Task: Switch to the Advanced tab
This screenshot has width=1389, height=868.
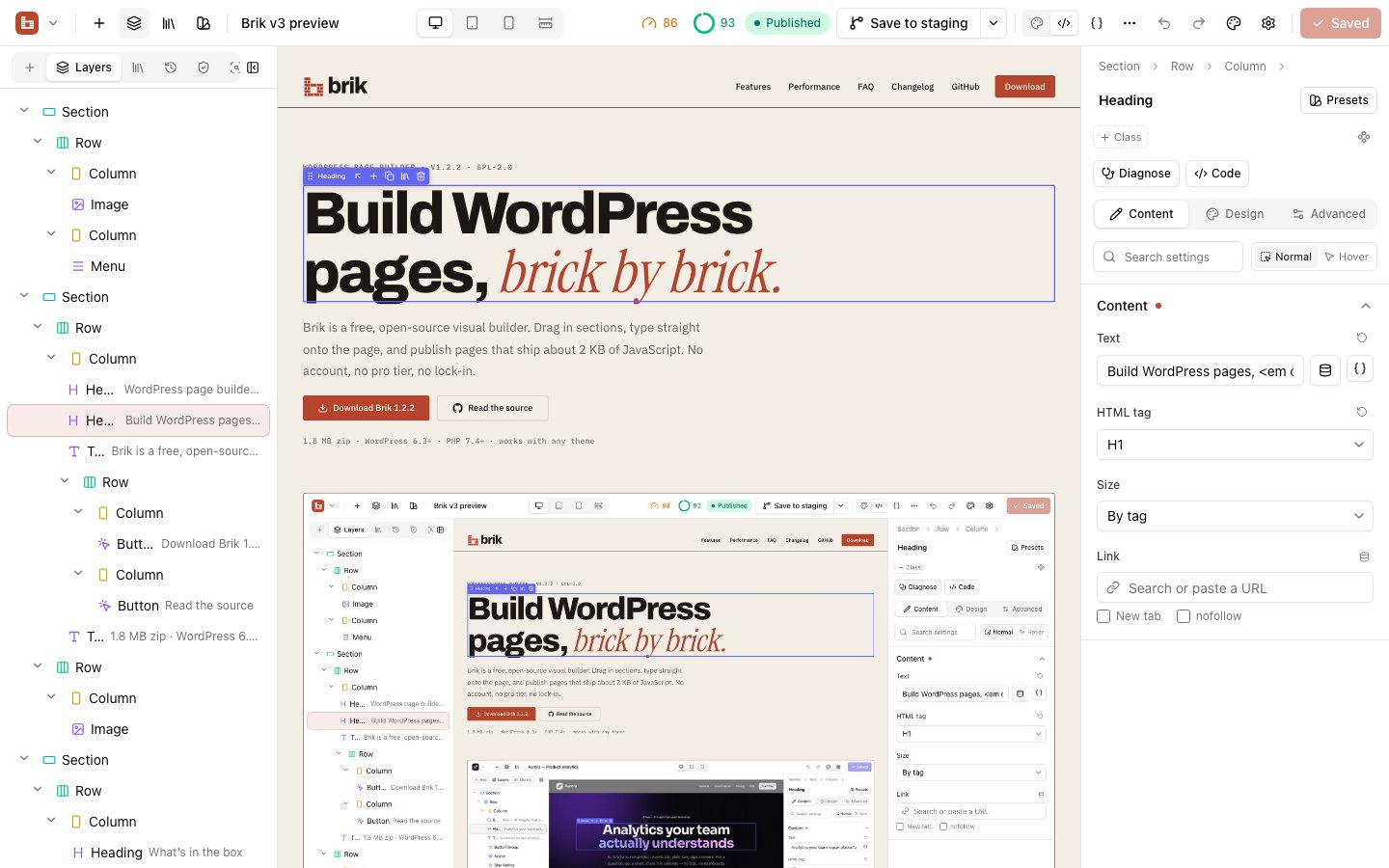Action: click(1329, 214)
